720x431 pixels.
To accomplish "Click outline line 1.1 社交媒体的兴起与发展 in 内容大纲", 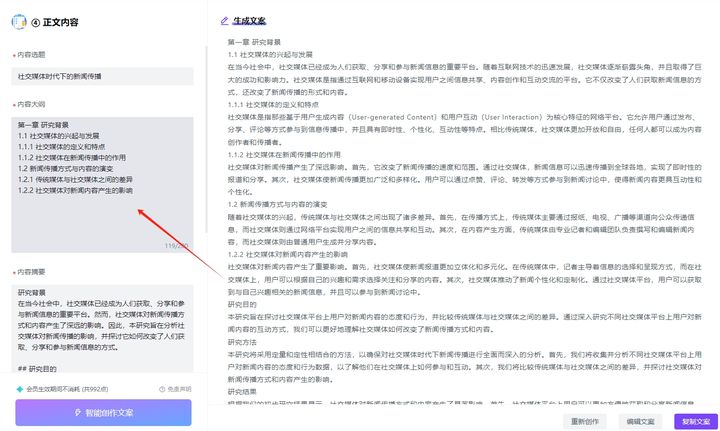I will tap(58, 136).
